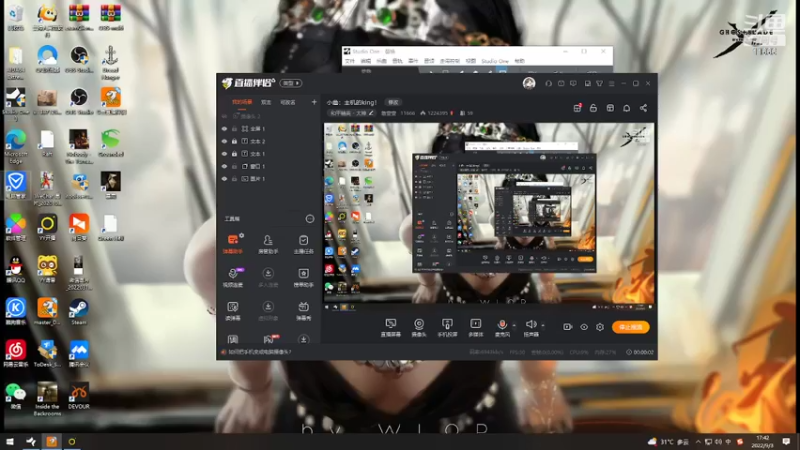The width and height of the screenshot is (800, 450).
Task: Start recording with the camcorder icon
Action: [567, 327]
